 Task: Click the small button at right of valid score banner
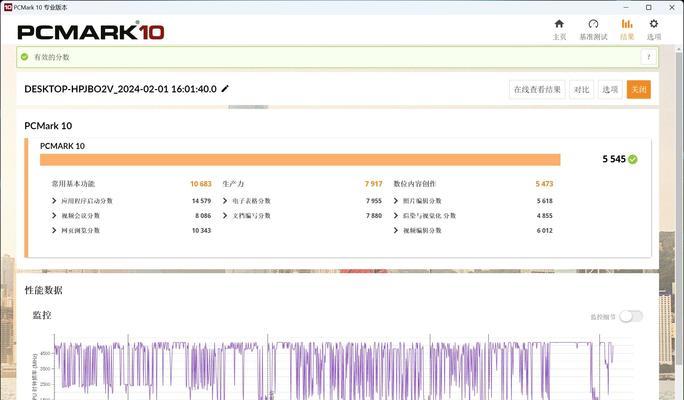649,57
